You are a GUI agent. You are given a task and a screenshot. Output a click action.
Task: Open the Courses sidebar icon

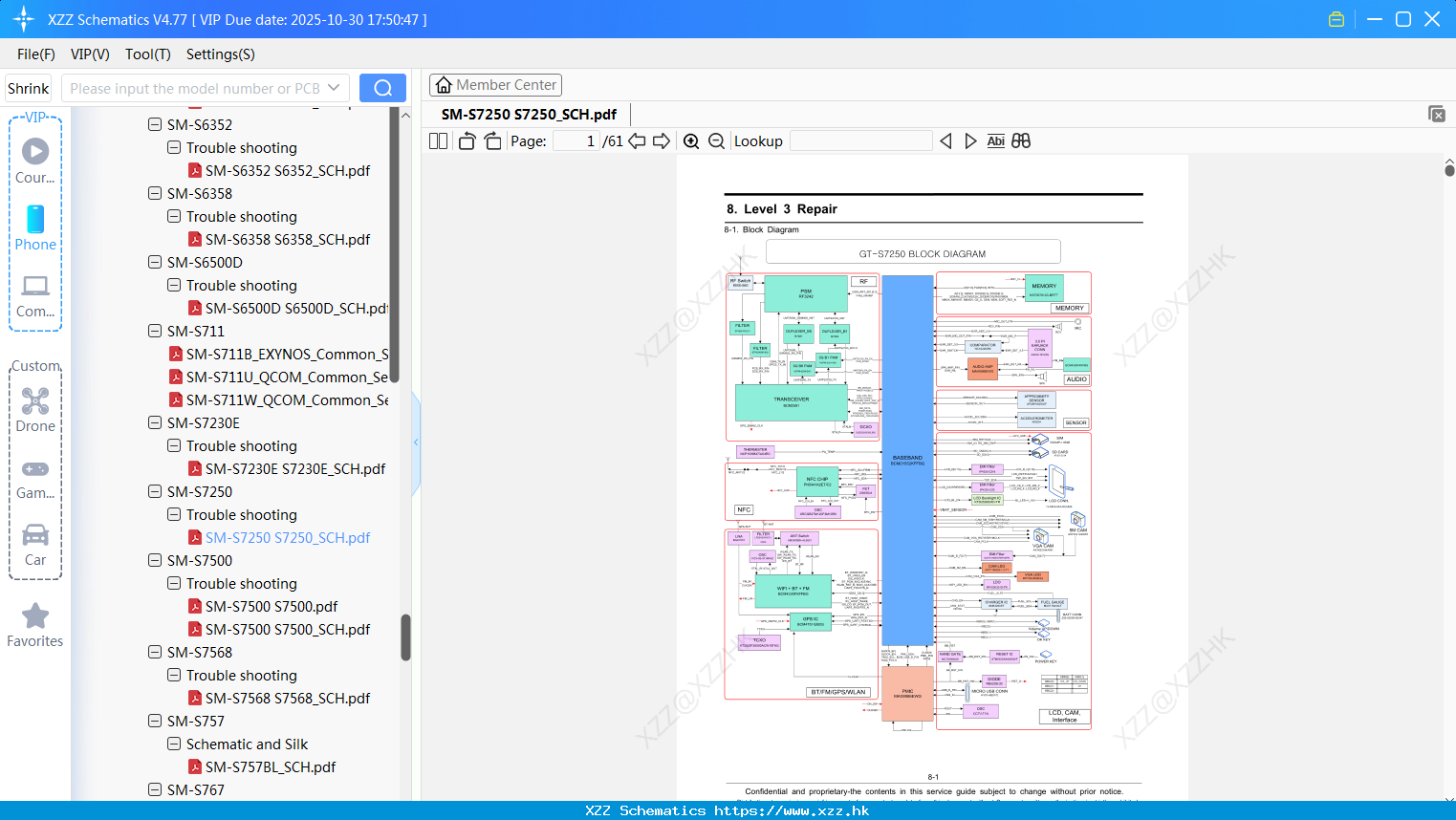(35, 161)
